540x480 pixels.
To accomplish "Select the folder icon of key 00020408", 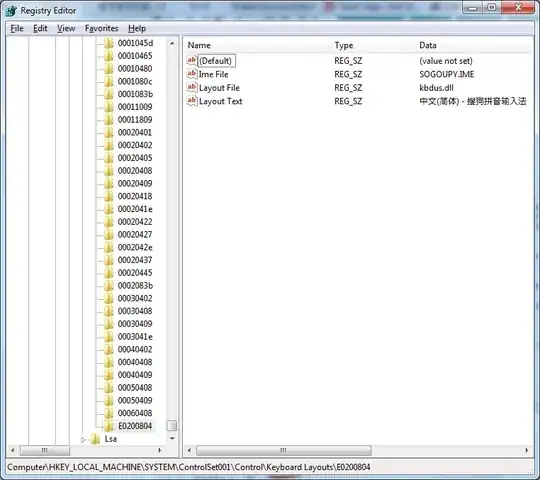I will click(108, 171).
